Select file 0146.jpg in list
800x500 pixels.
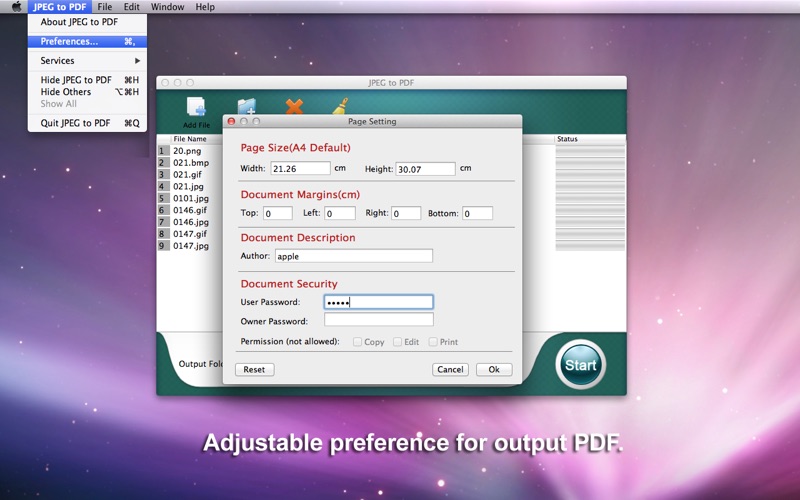click(191, 222)
